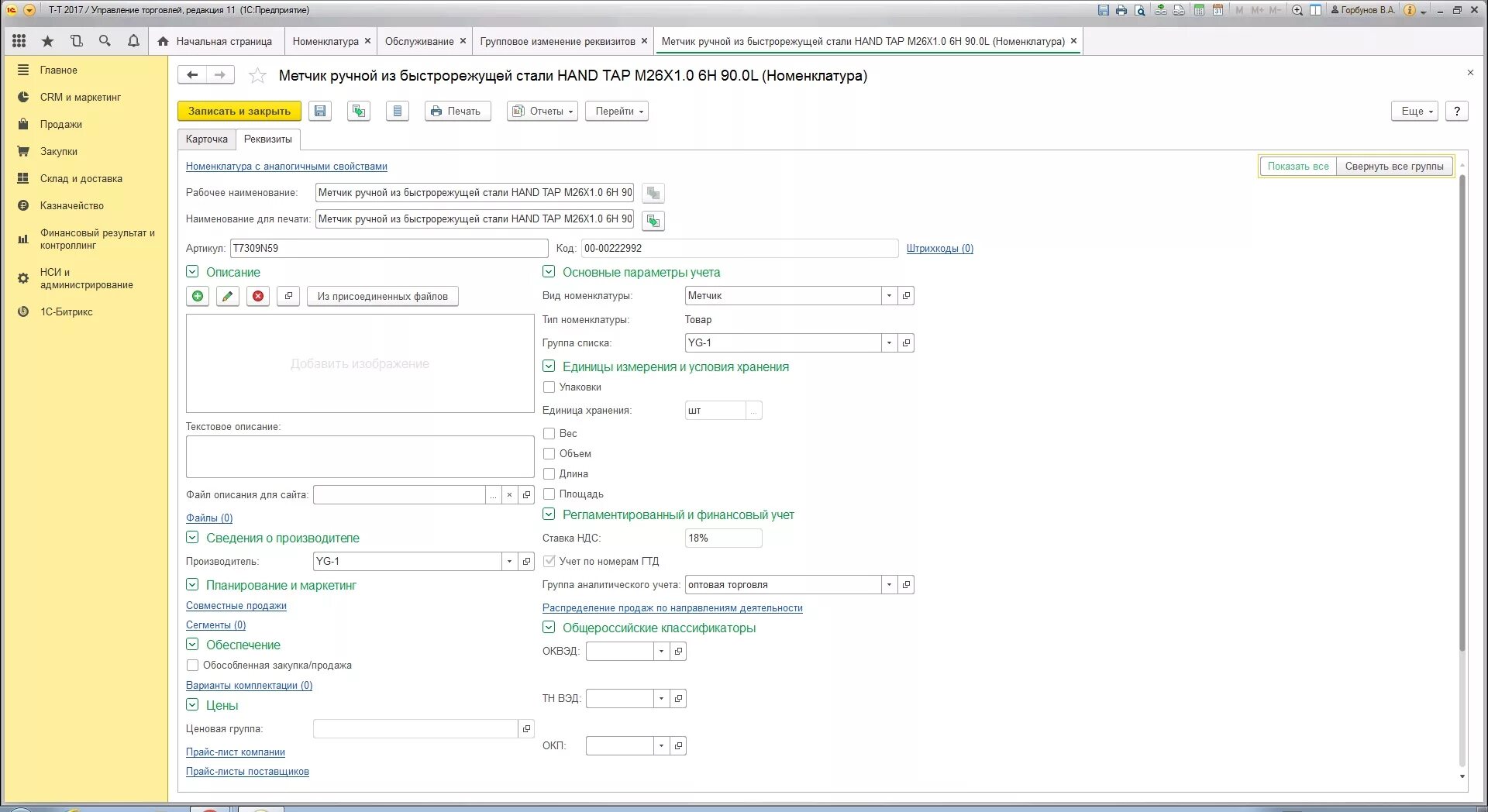
Task: Open Производитель dropdown arrow
Action: coord(509,562)
